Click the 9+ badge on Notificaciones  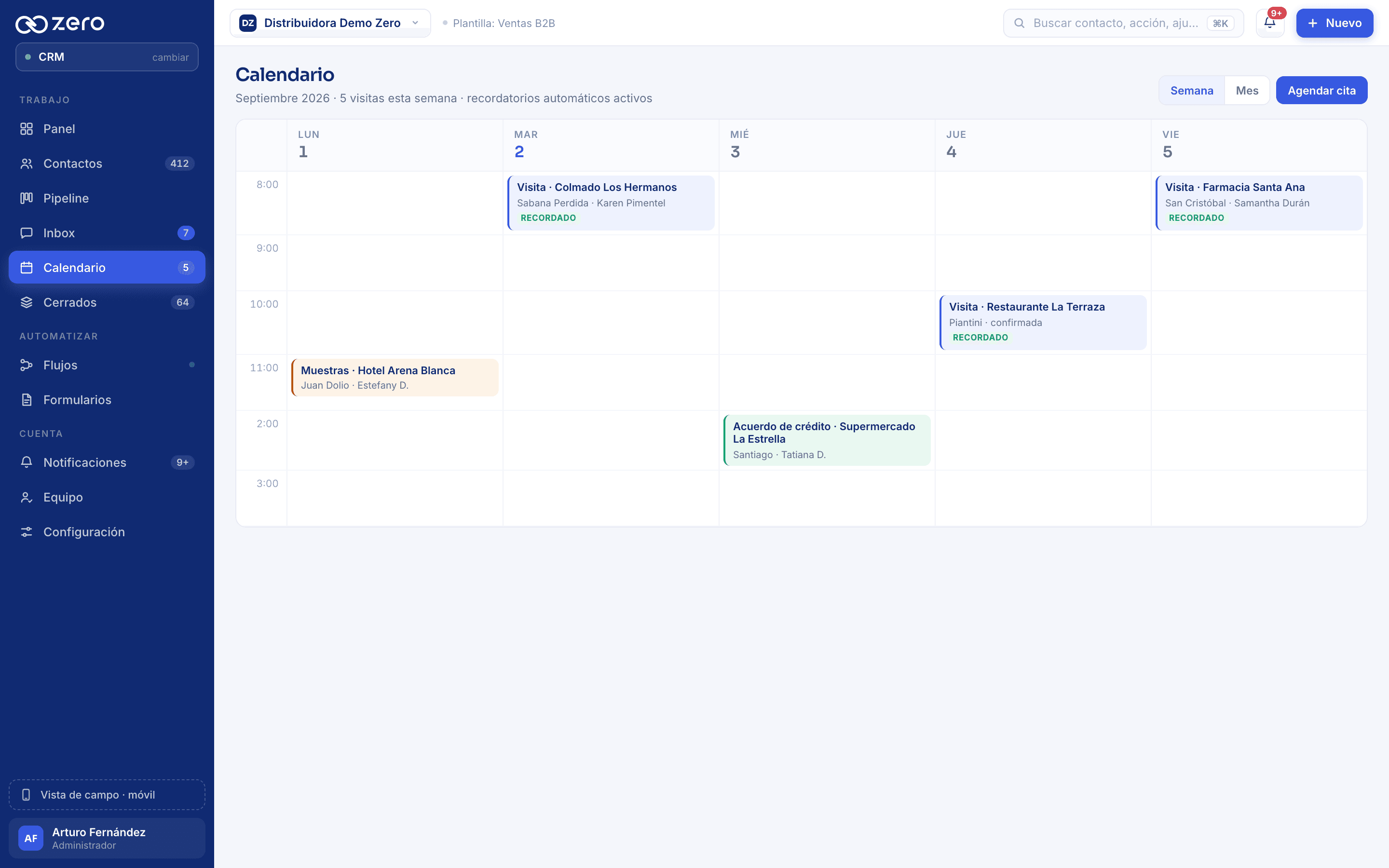pyautogui.click(x=182, y=462)
